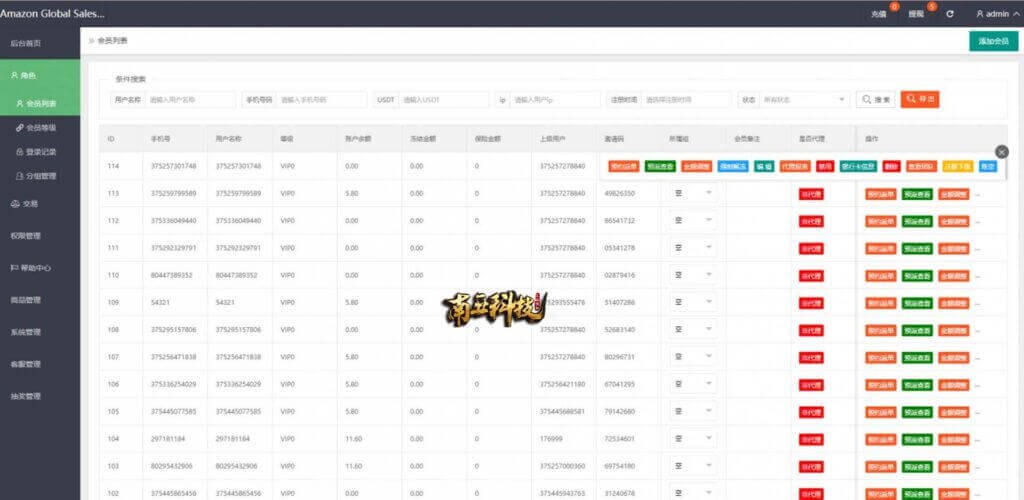Close the expanded actions popup with X

pyautogui.click(x=1002, y=151)
